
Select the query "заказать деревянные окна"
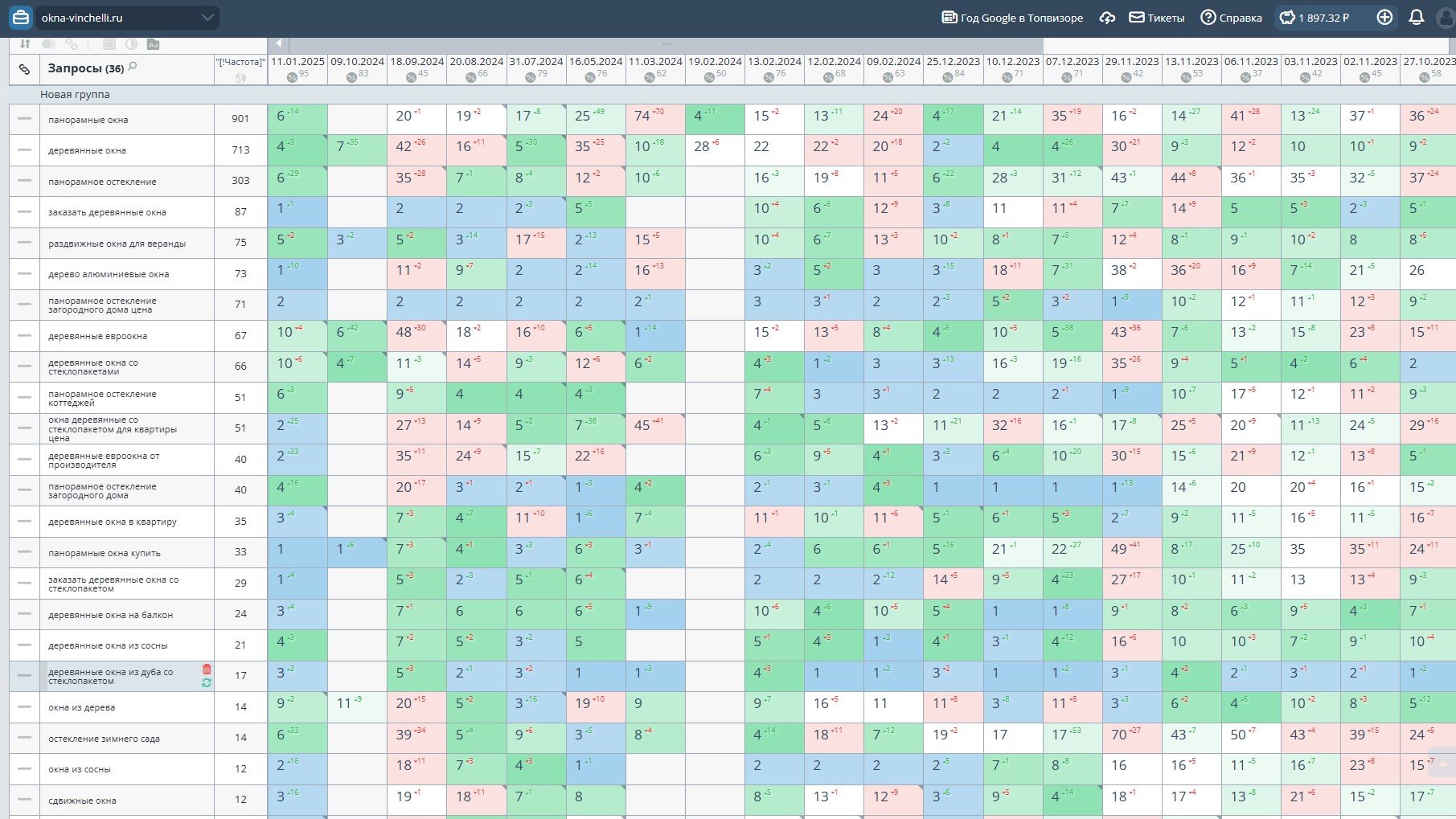click(x=107, y=212)
